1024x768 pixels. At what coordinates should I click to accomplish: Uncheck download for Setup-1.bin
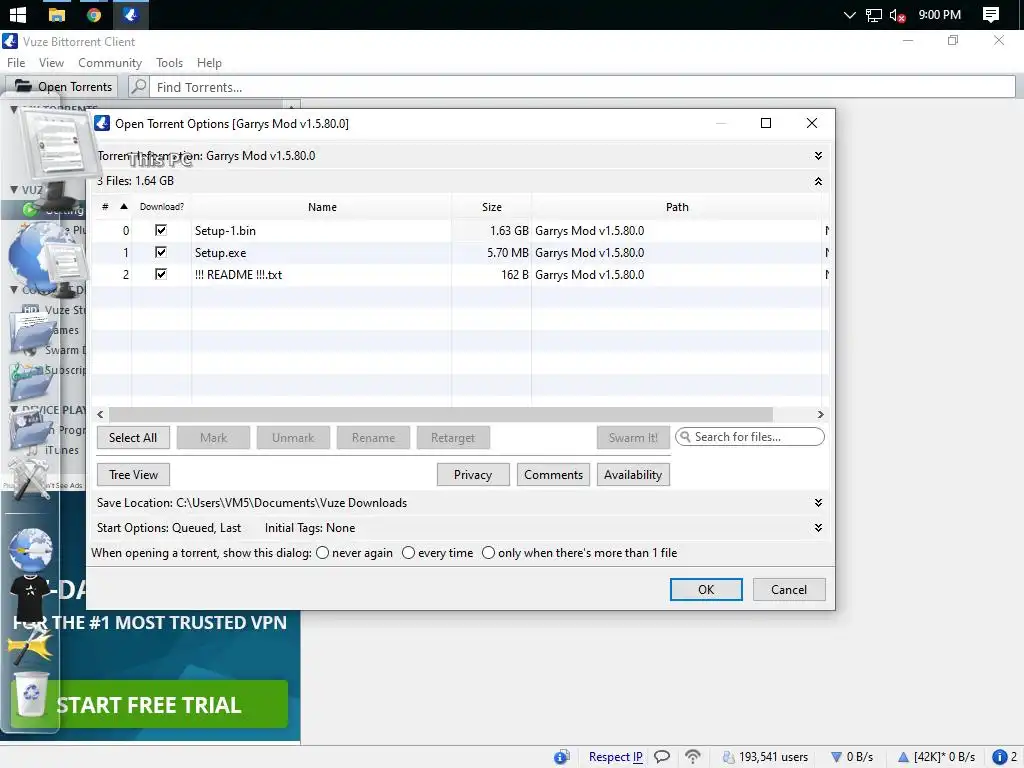[161, 230]
